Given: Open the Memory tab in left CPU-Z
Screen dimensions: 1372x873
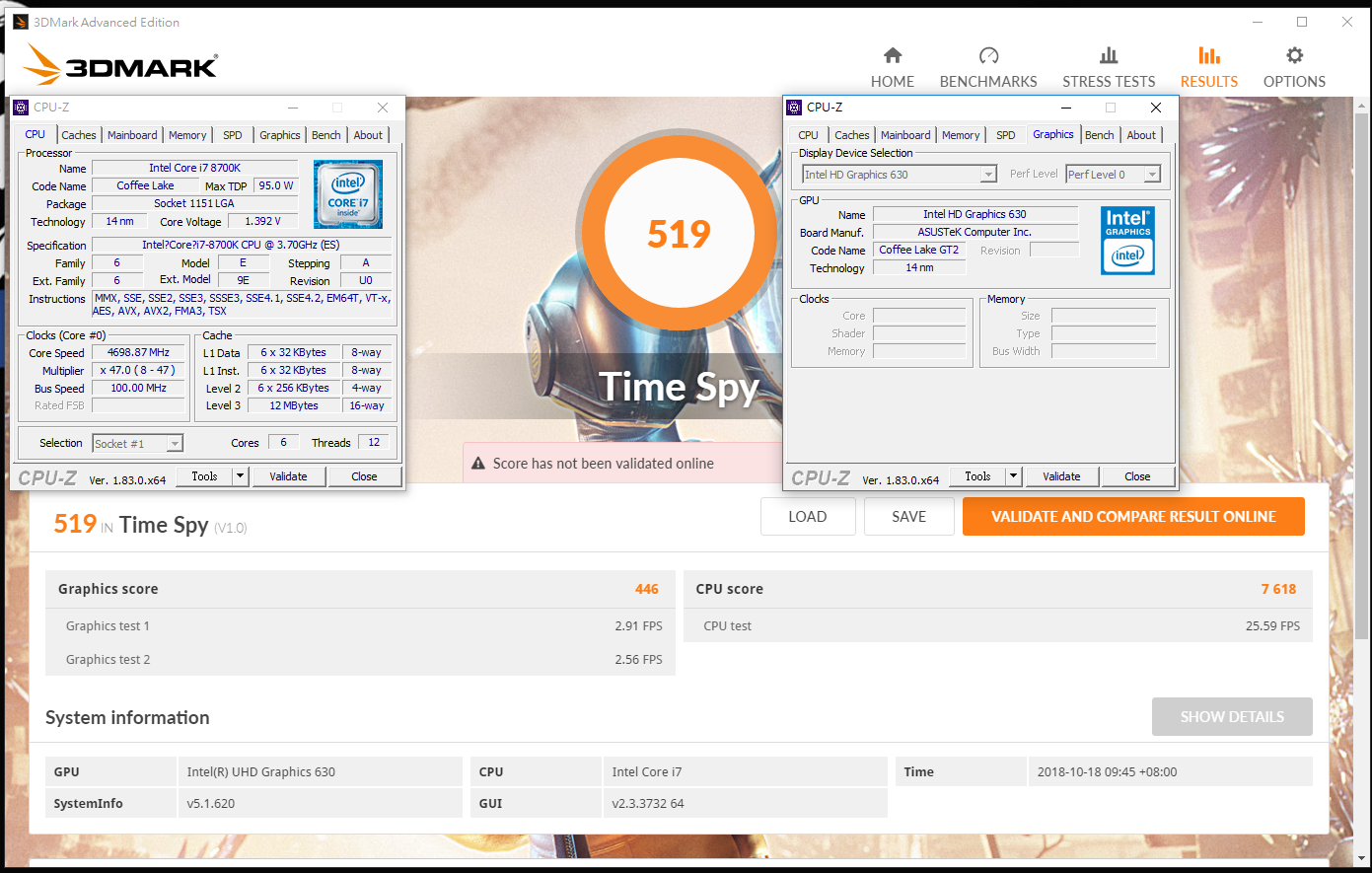Looking at the screenshot, I should point(187,135).
